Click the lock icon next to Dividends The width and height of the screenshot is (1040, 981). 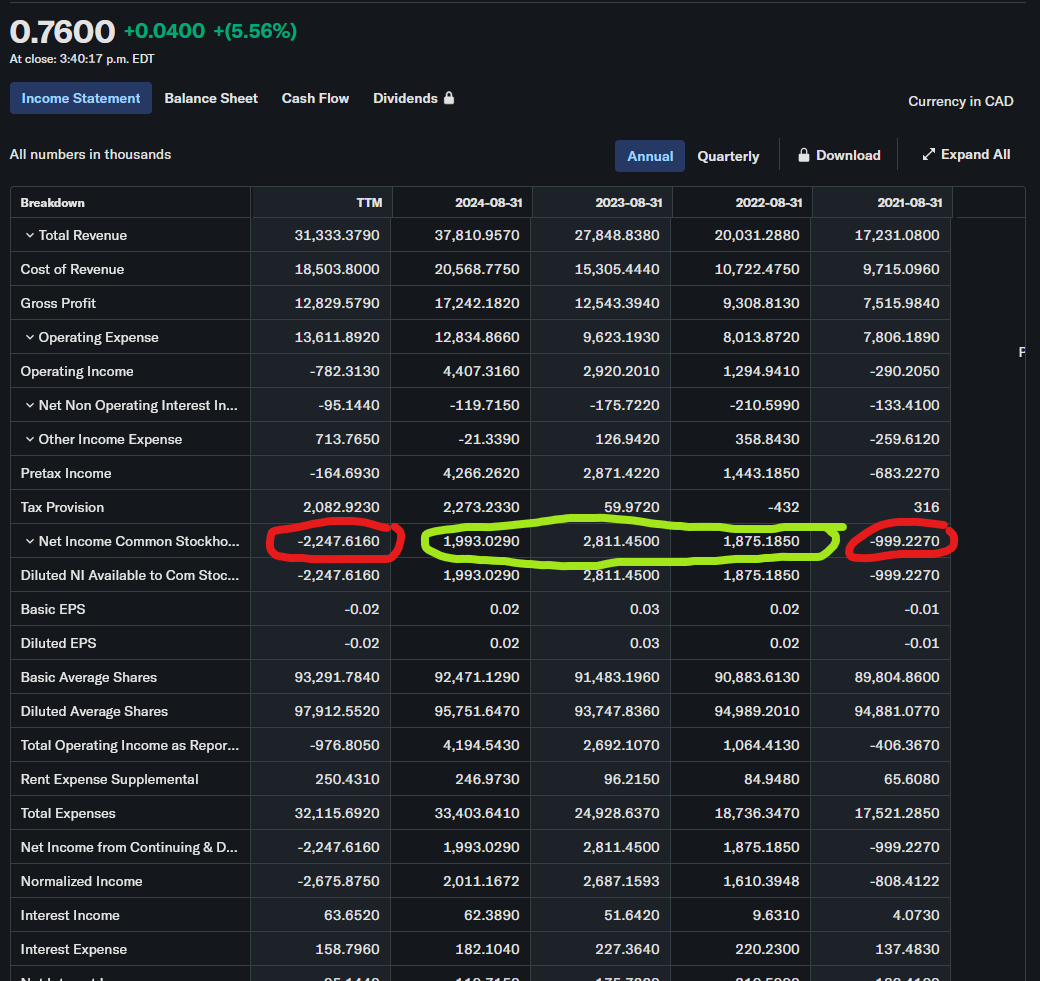449,98
